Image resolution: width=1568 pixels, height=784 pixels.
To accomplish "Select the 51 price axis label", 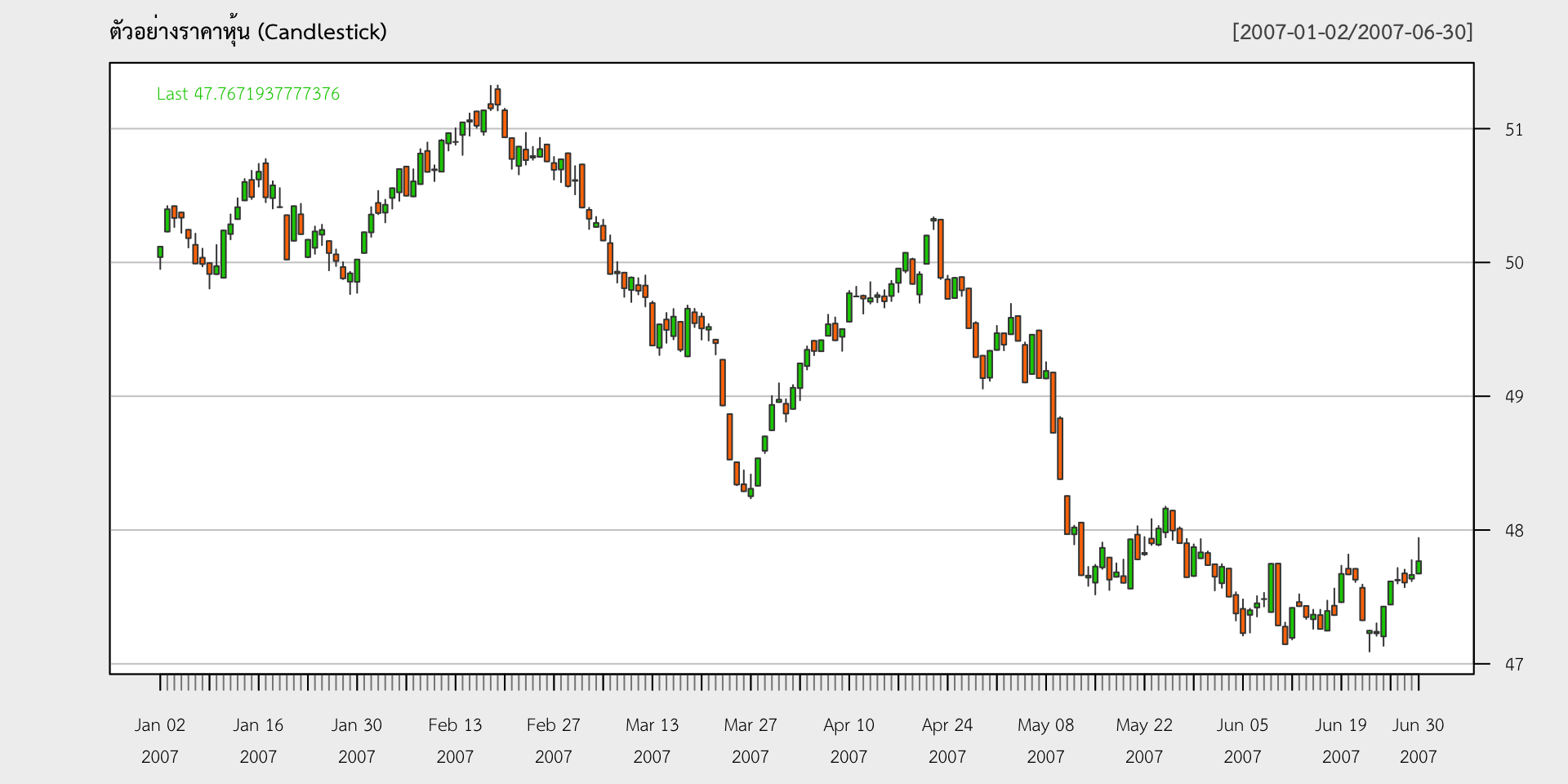I will point(1513,130).
